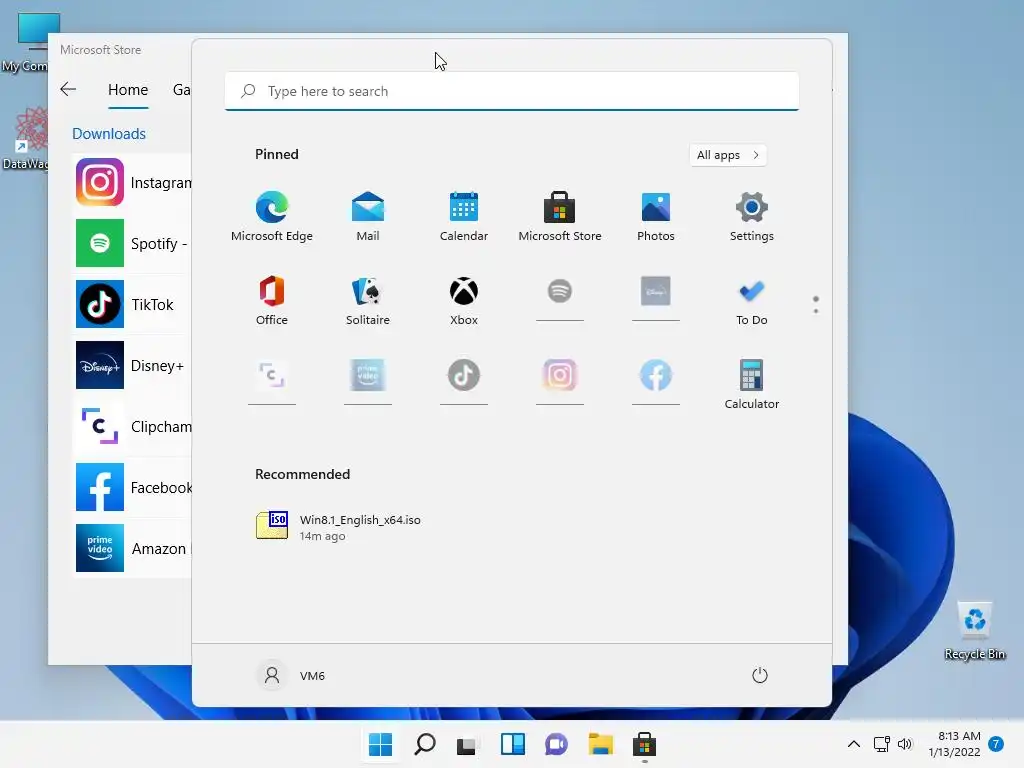Open Win8.1_English_x64.iso recommended file
This screenshot has width=1024, height=768.
(338, 526)
